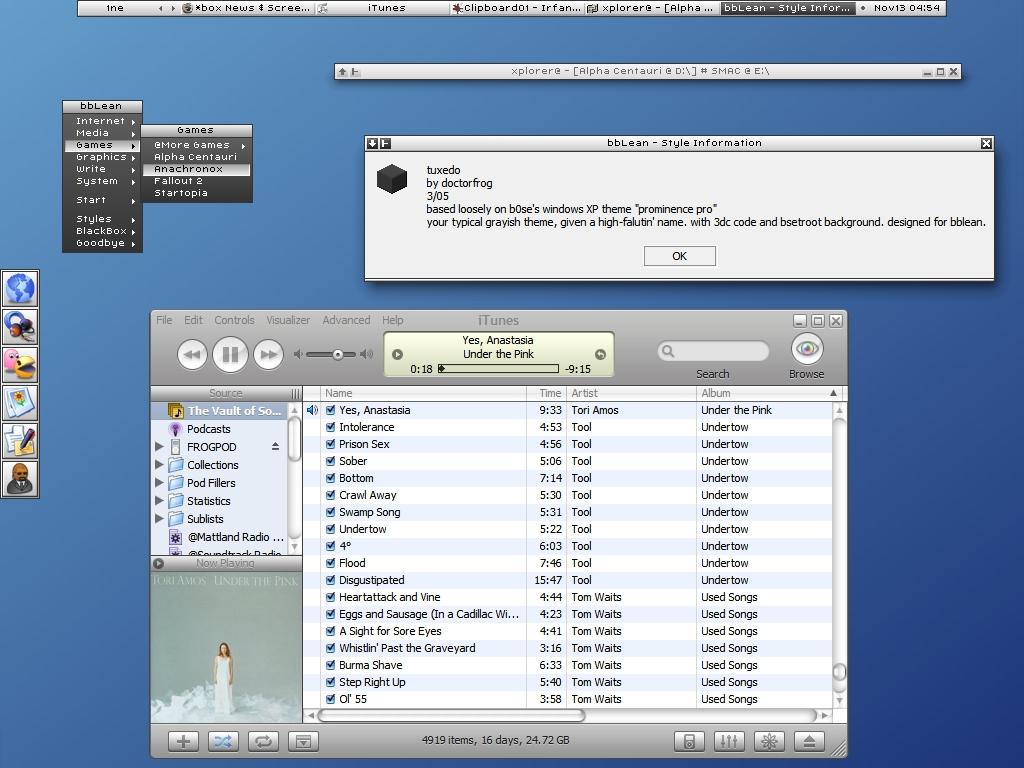This screenshot has width=1024, height=768.
Task: Expand the Sublists folder
Action: [x=159, y=519]
